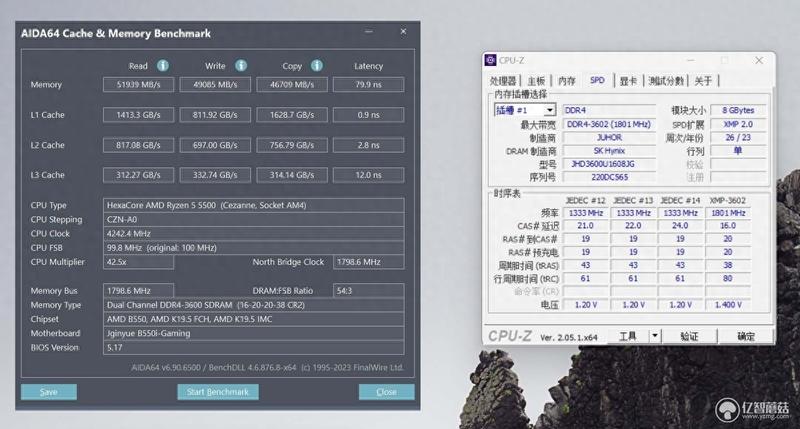
Task: Close the AIDA64 benchmark window
Action: coord(403,32)
